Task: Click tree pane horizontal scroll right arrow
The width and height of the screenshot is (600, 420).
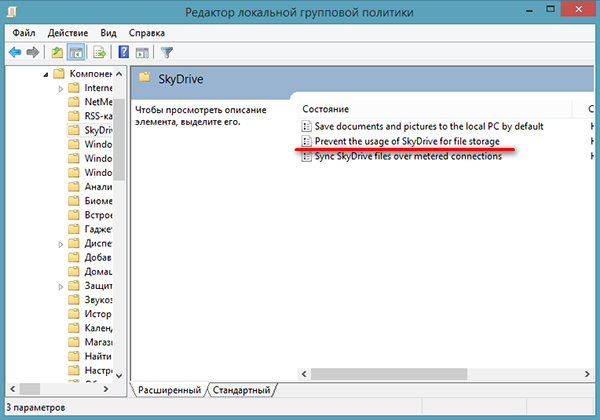Action: 106,389
